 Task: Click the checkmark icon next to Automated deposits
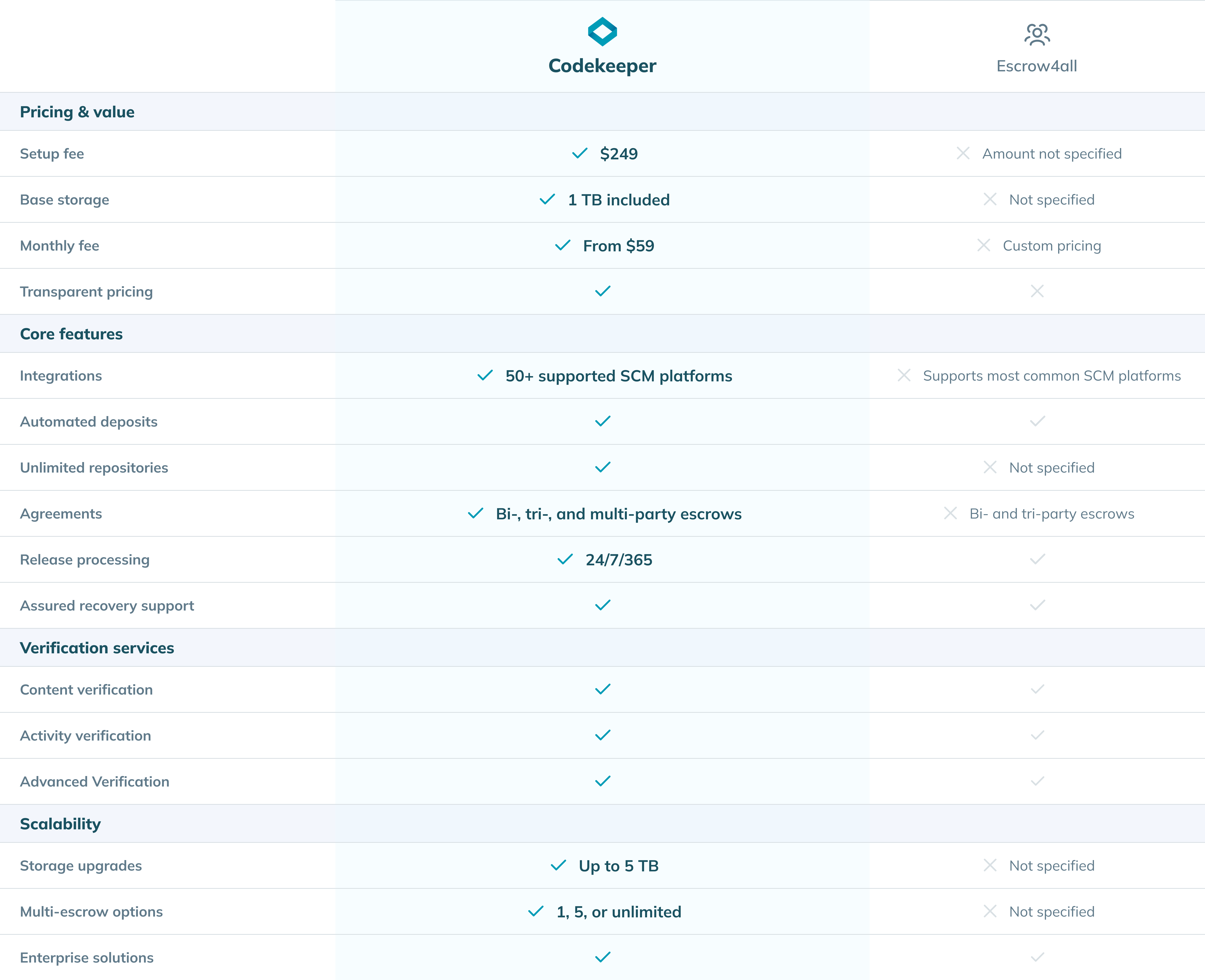click(x=601, y=421)
